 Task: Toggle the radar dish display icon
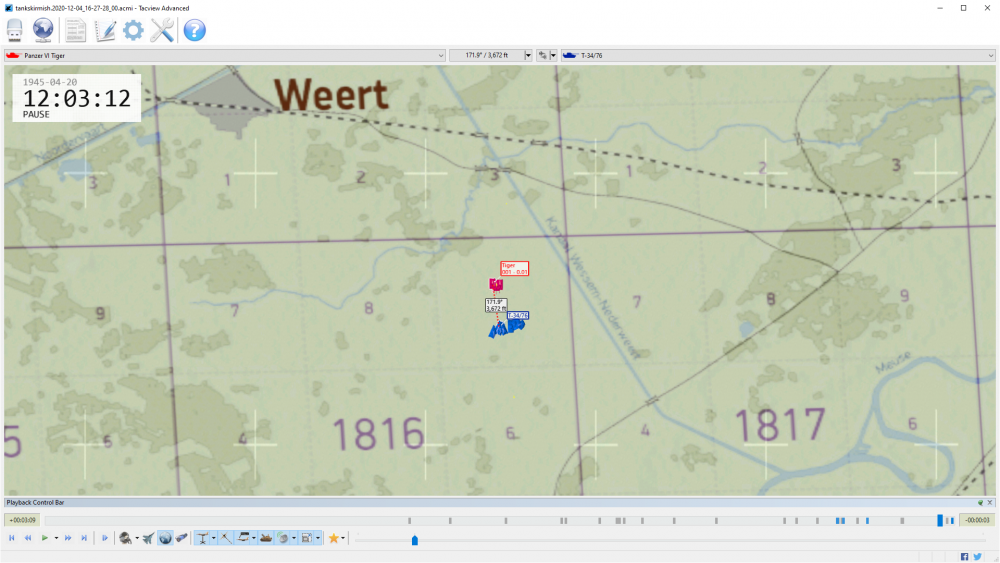283,538
